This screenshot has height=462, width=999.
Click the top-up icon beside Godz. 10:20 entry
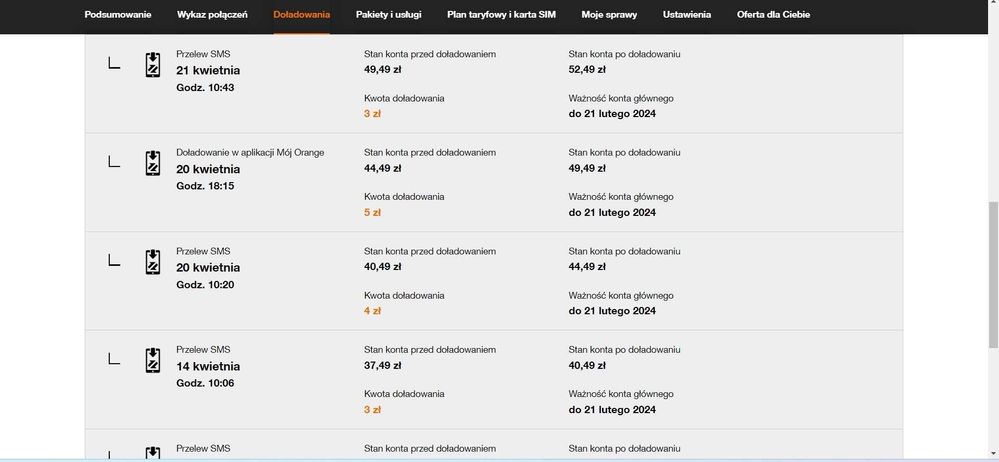point(152,262)
